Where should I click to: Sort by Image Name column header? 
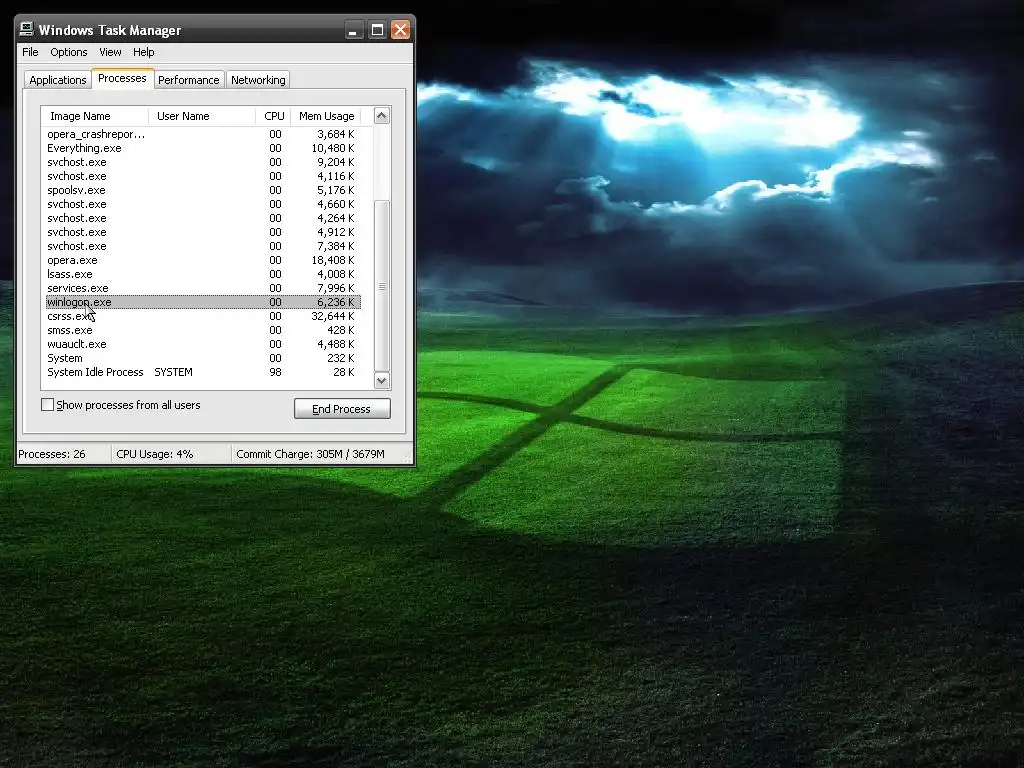tap(94, 116)
